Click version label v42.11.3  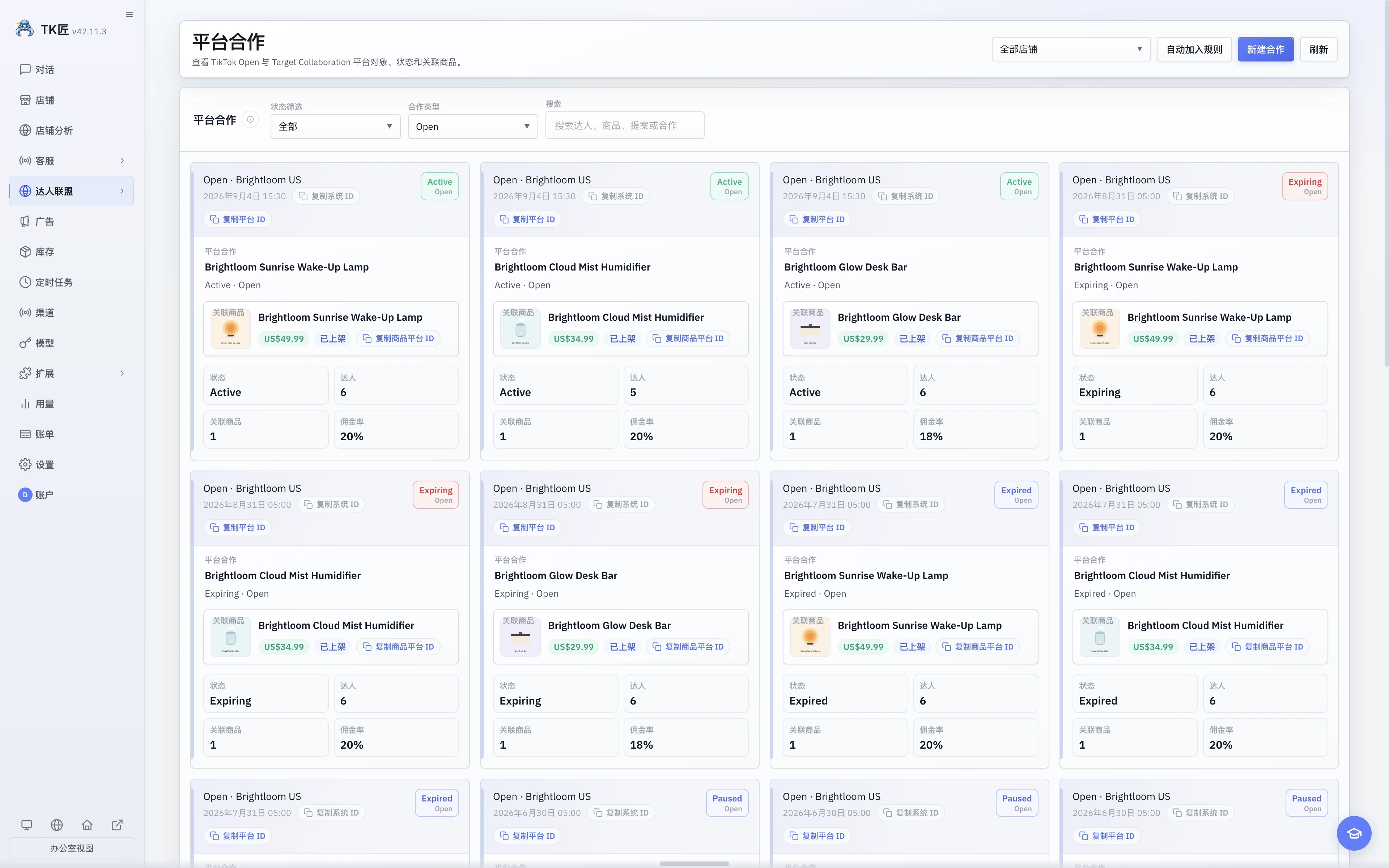89,31
